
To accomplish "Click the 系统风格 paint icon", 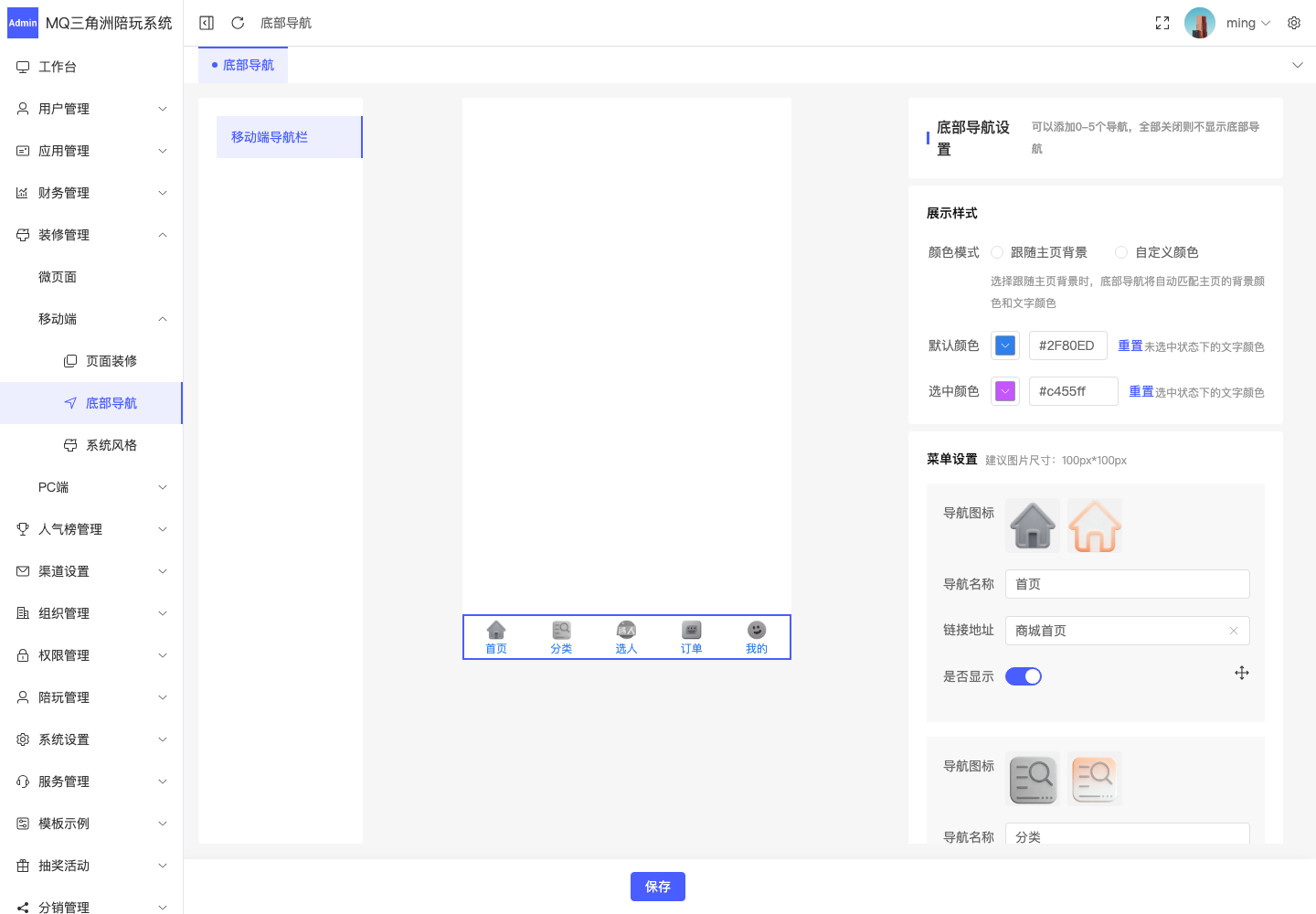I will point(70,445).
